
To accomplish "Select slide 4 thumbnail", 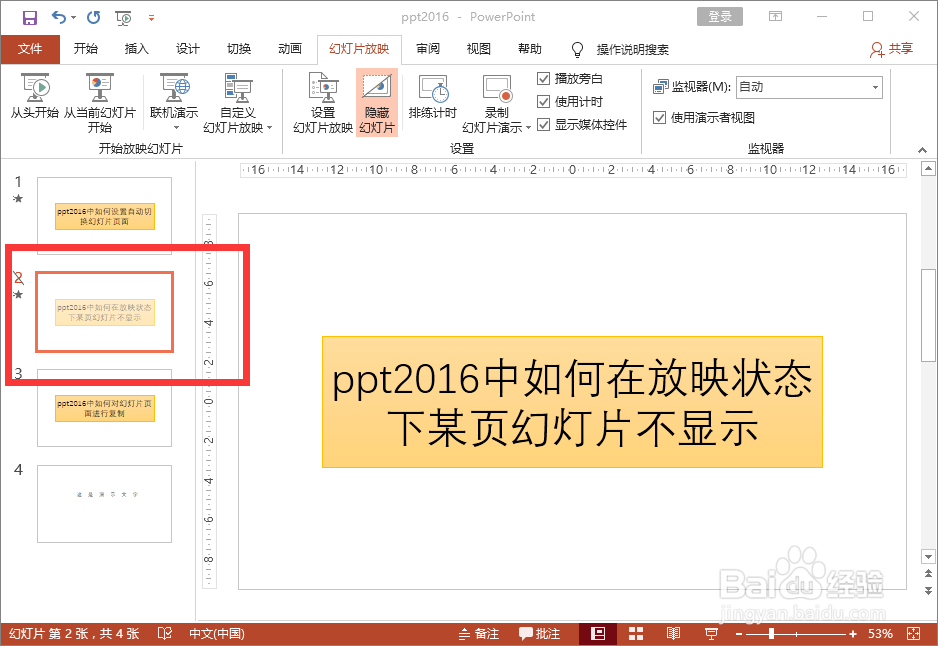I will click(105, 504).
